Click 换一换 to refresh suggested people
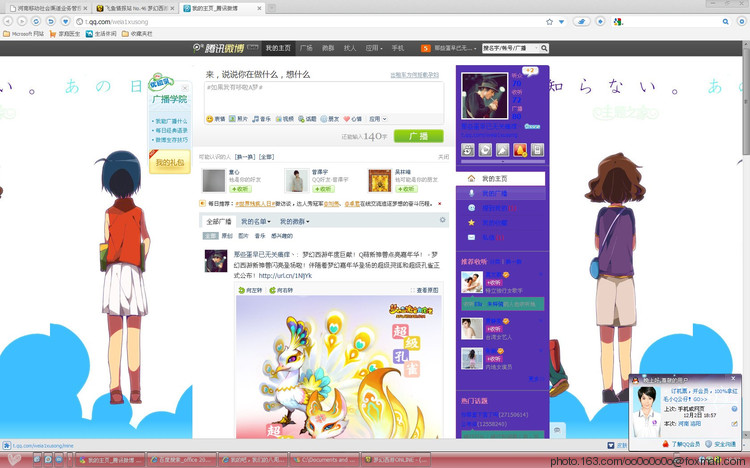Image resolution: width=750 pixels, height=468 pixels. coord(244,157)
